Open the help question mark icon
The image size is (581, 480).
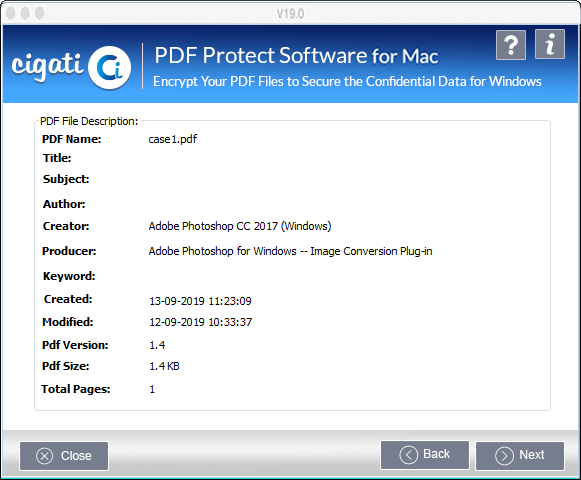[511, 45]
